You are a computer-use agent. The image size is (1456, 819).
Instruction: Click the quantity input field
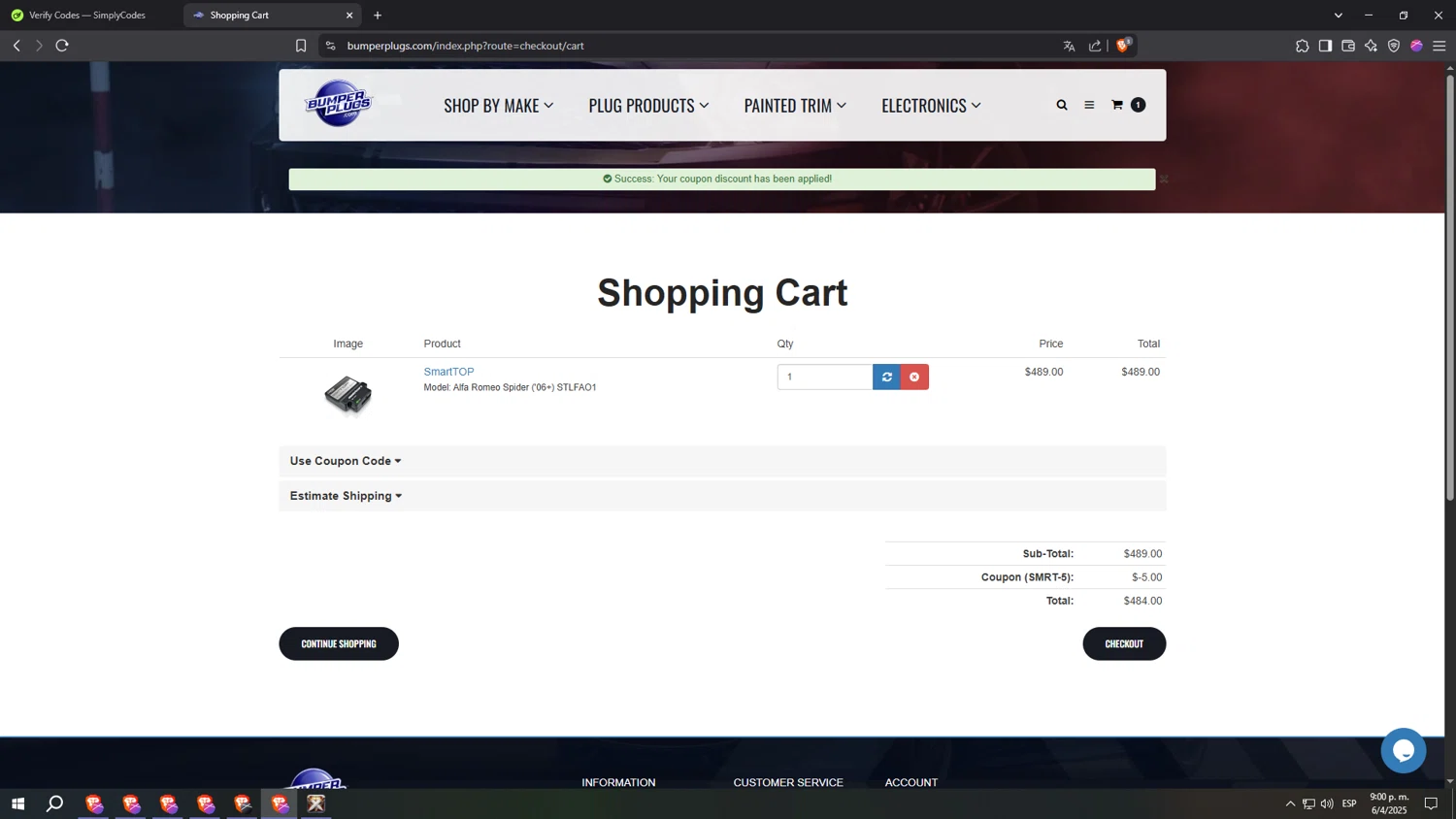tap(825, 377)
